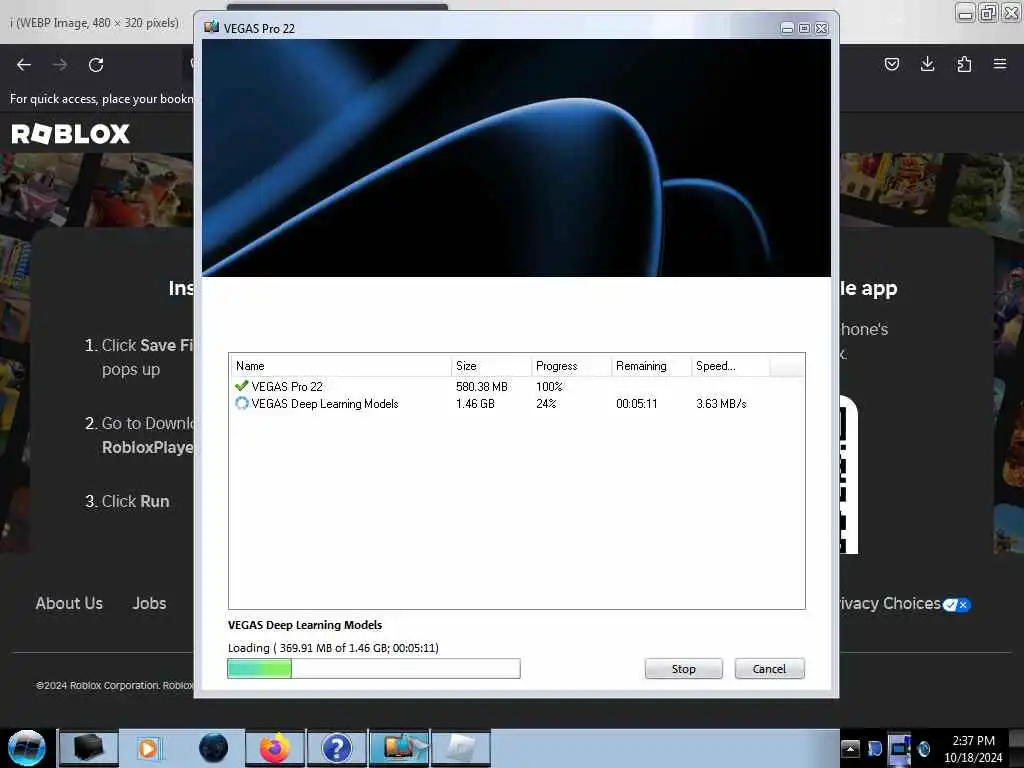Click the 00:05:11 remaining time cell
Image resolution: width=1024 pixels, height=768 pixels.
click(x=637, y=404)
